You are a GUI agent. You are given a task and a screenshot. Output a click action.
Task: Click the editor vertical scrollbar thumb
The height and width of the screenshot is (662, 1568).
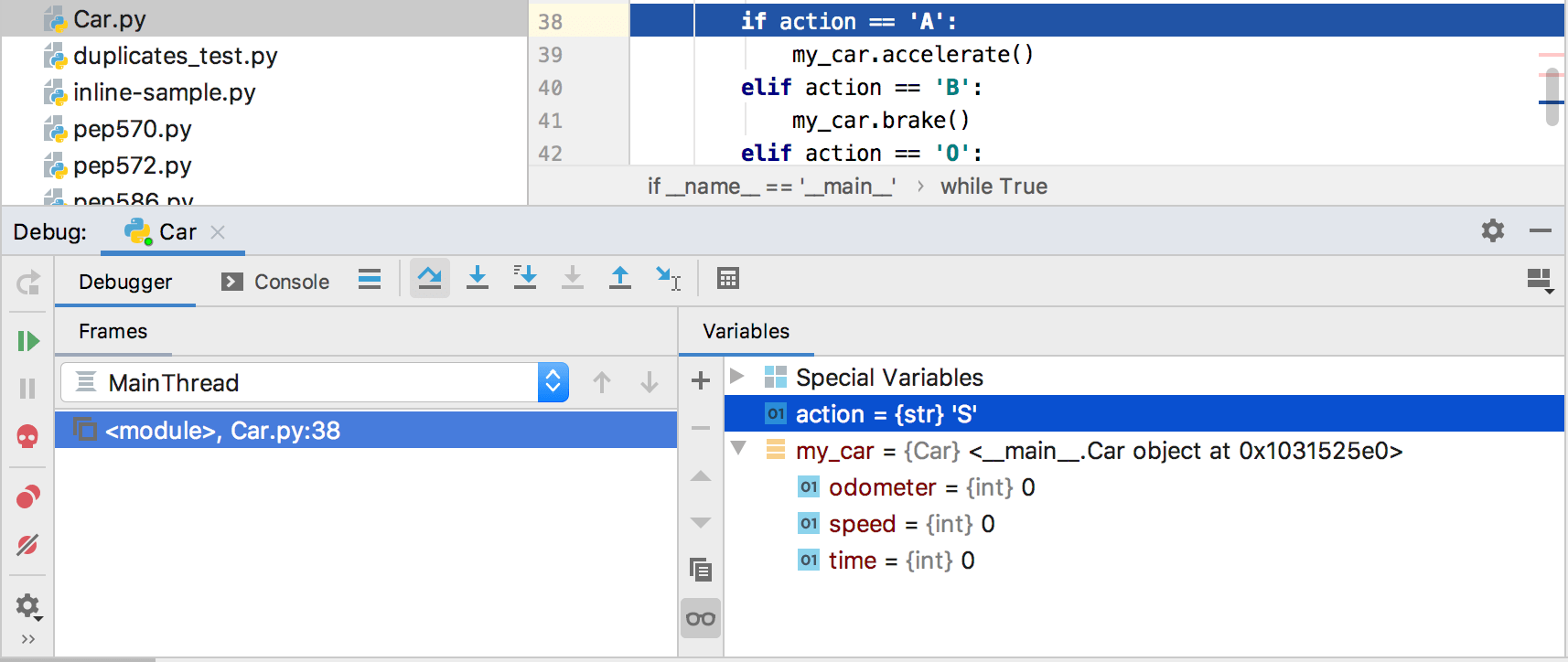[x=1552, y=98]
